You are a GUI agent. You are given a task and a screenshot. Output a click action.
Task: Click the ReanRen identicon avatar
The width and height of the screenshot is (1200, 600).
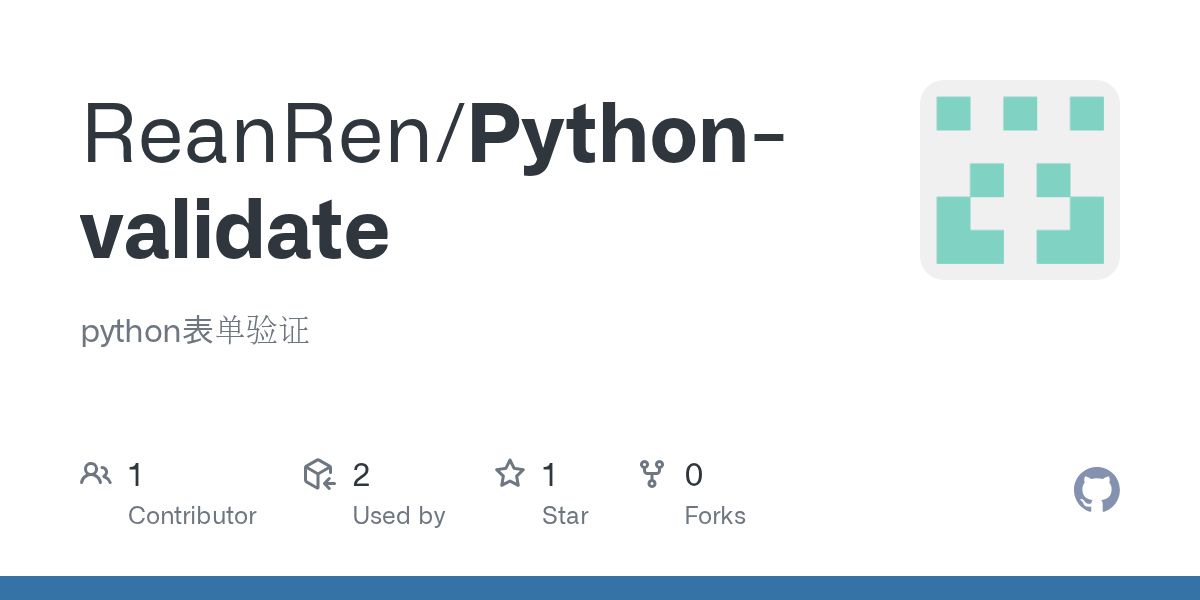[x=1019, y=180]
